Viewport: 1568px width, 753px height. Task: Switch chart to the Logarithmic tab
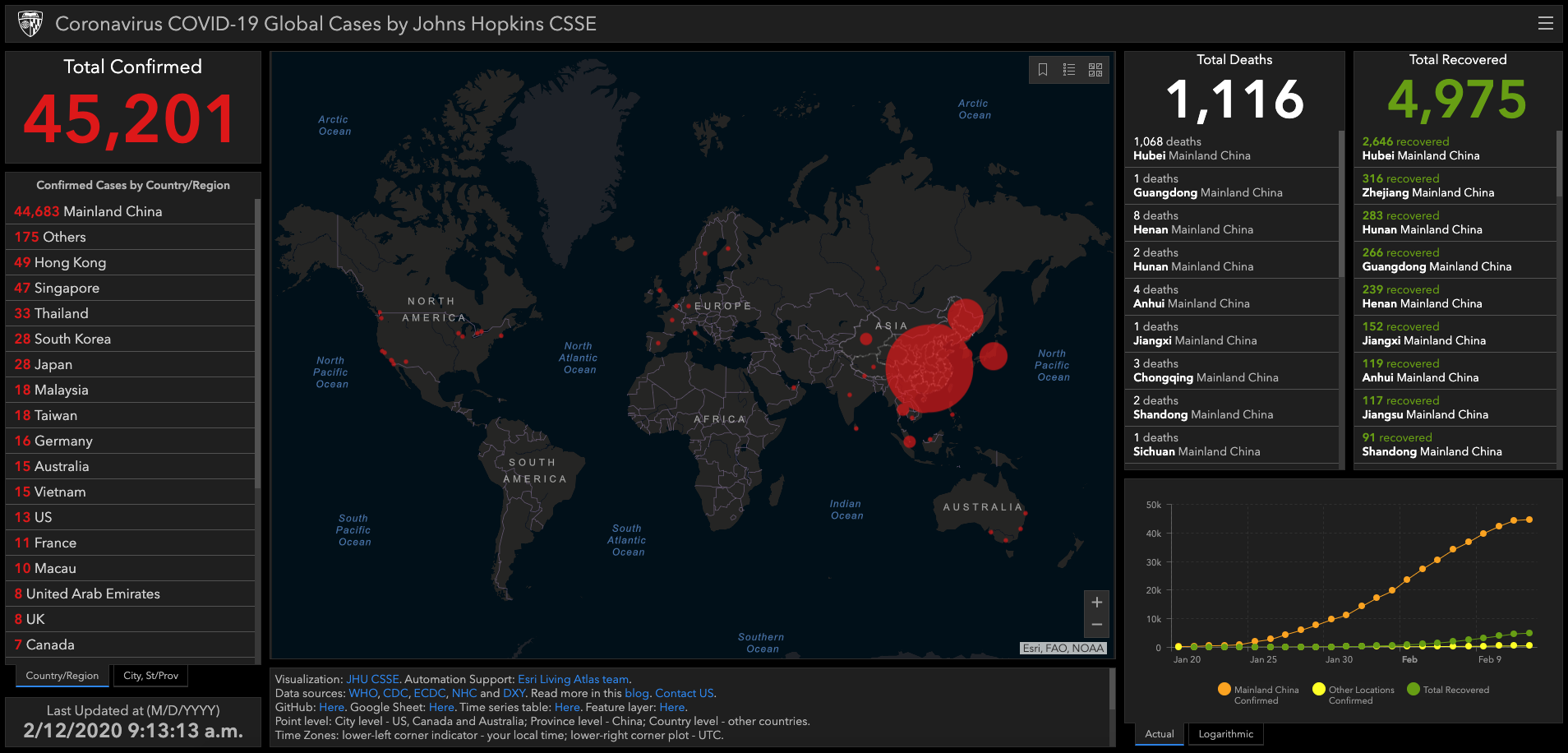coord(1225,734)
